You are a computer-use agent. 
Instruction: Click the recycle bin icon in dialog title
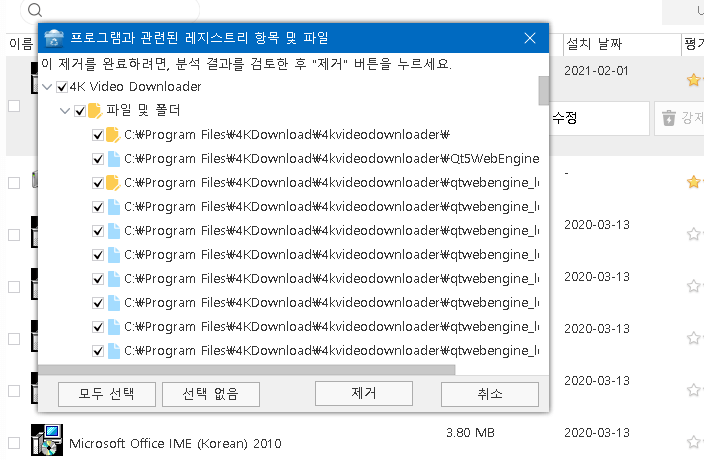54,38
